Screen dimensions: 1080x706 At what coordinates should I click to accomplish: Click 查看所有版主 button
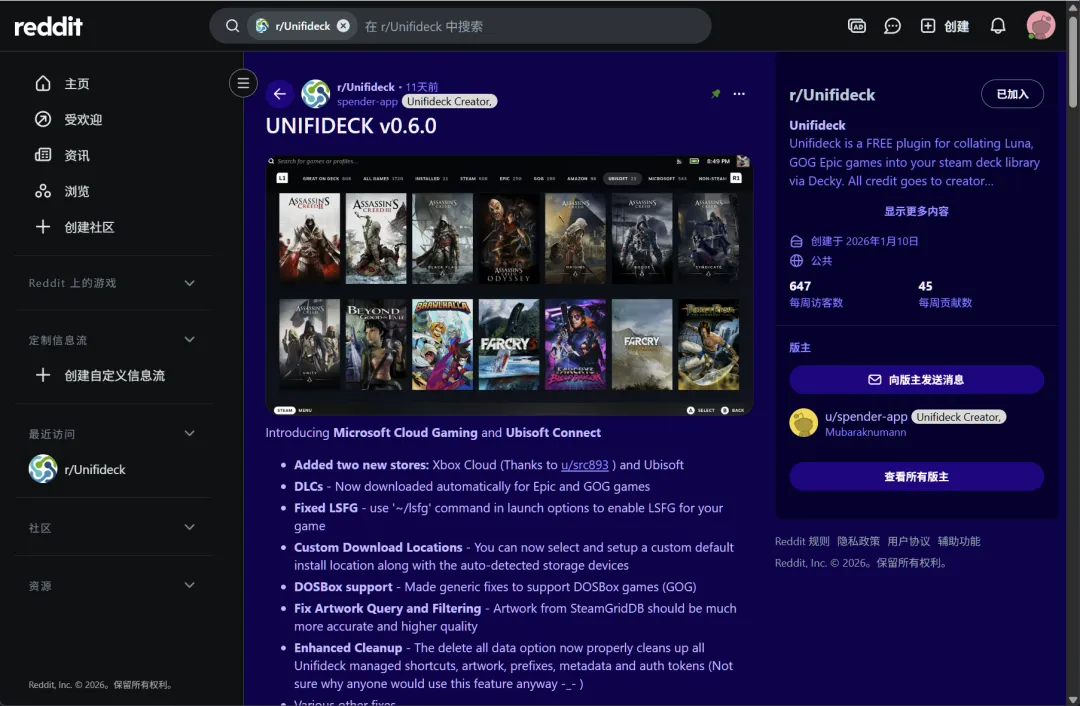point(916,477)
